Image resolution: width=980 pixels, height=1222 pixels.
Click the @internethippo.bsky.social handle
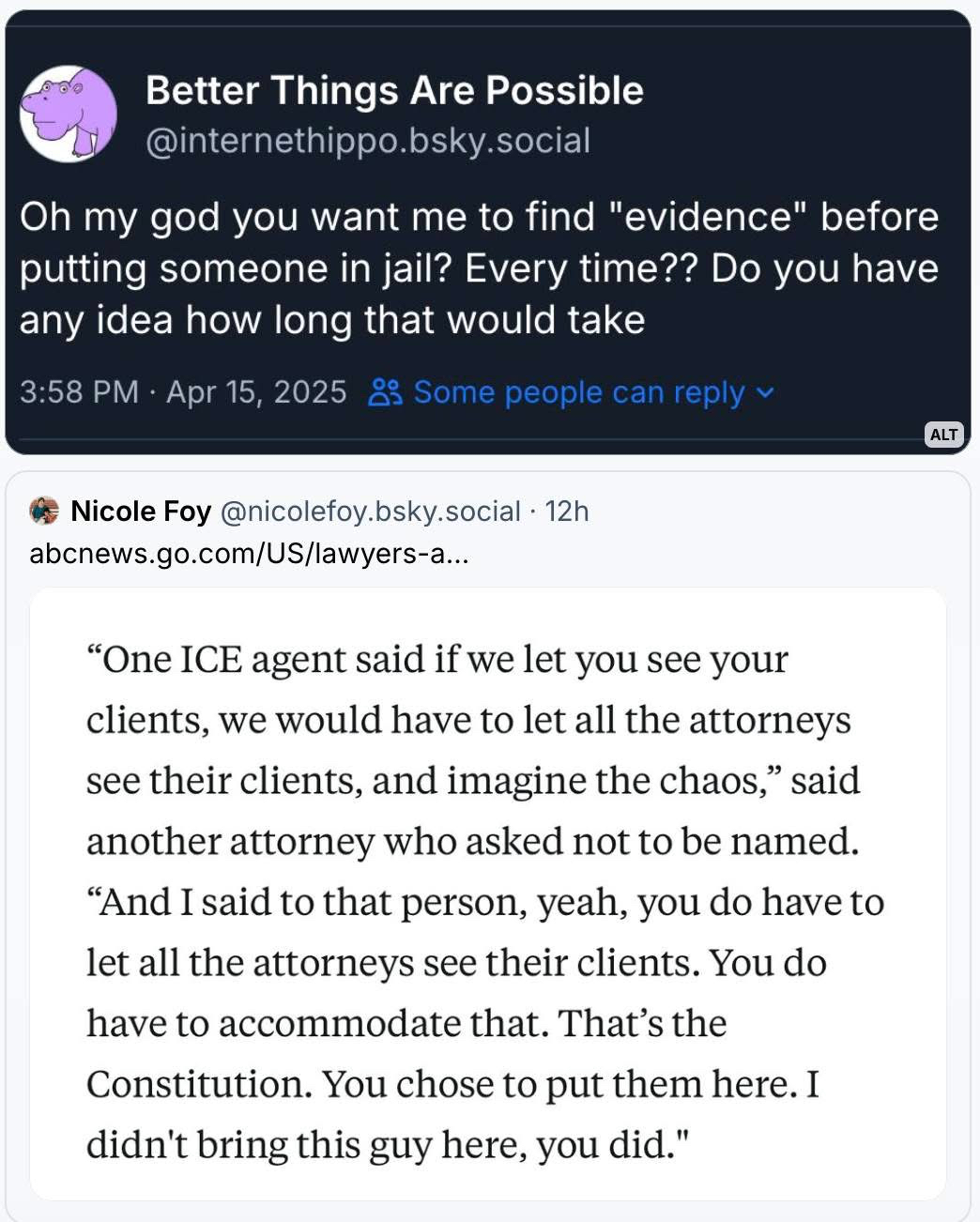pyautogui.click(x=368, y=141)
